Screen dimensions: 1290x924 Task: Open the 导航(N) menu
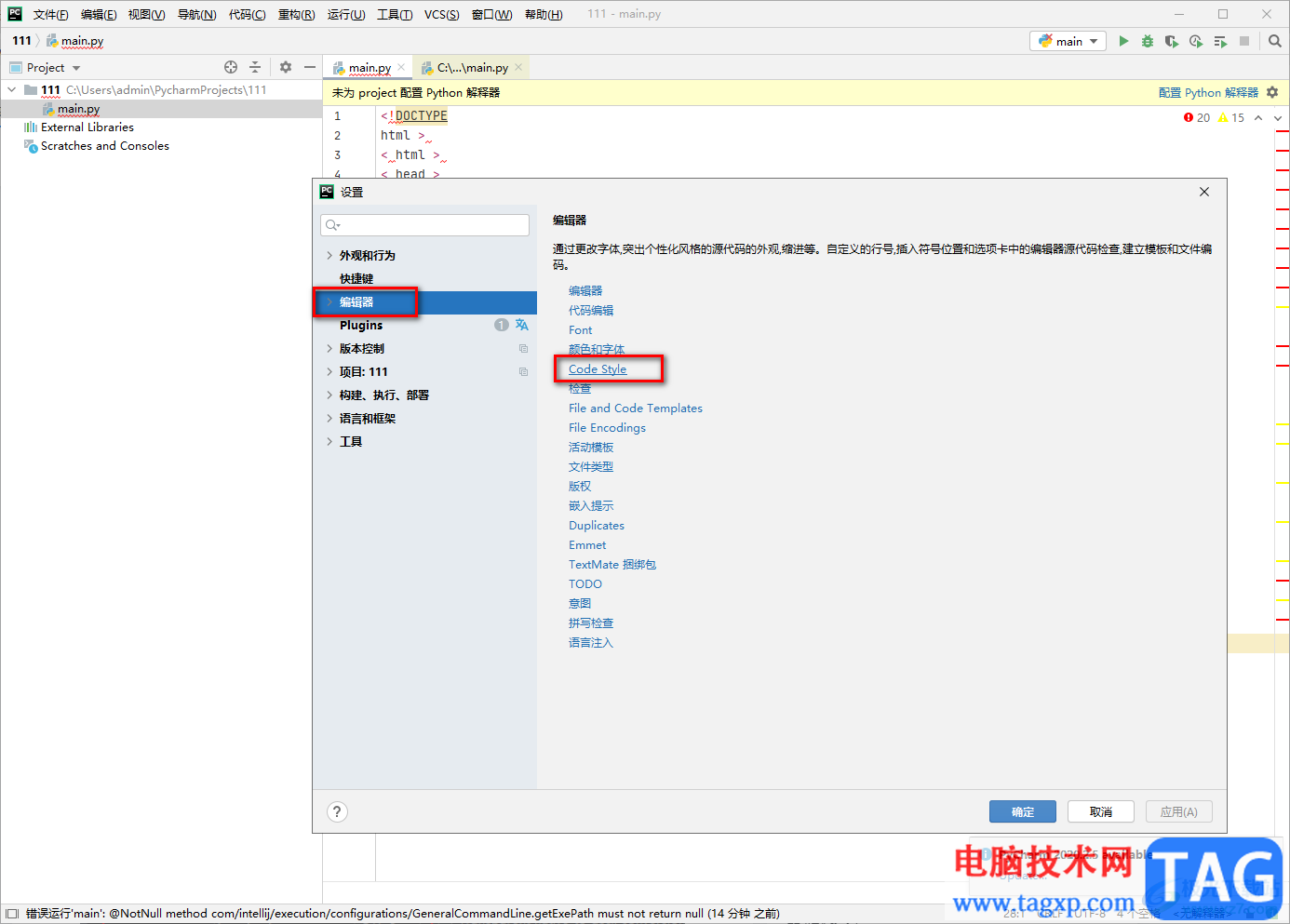(196, 14)
